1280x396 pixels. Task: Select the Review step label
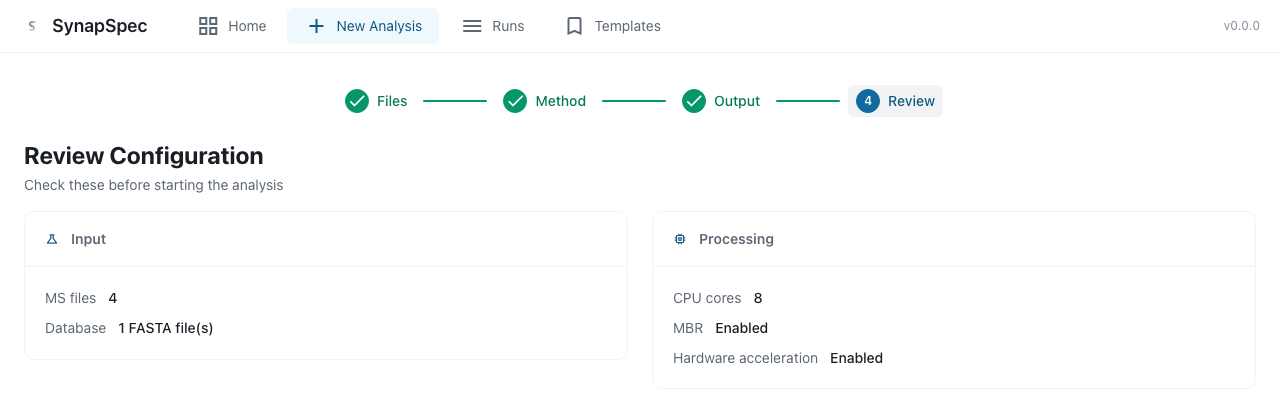(x=911, y=101)
